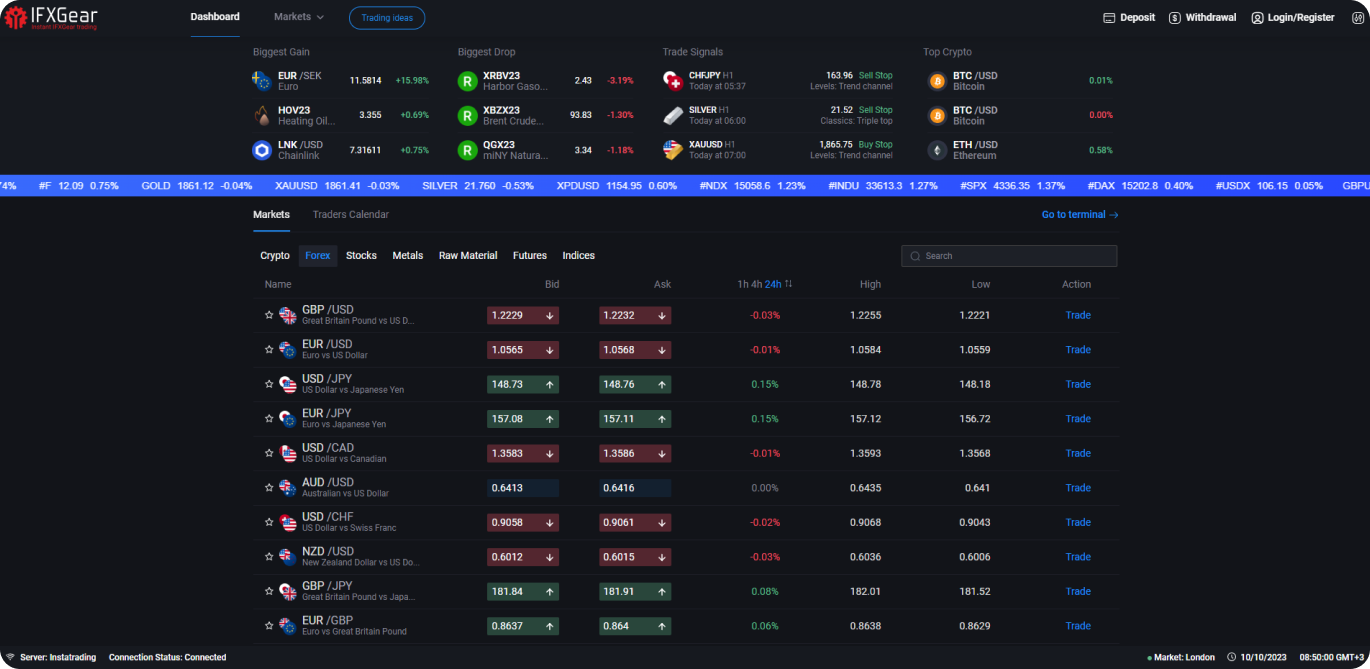This screenshot has height=669, width=1370.
Task: Open the Trading Ideas button
Action: coord(387,18)
